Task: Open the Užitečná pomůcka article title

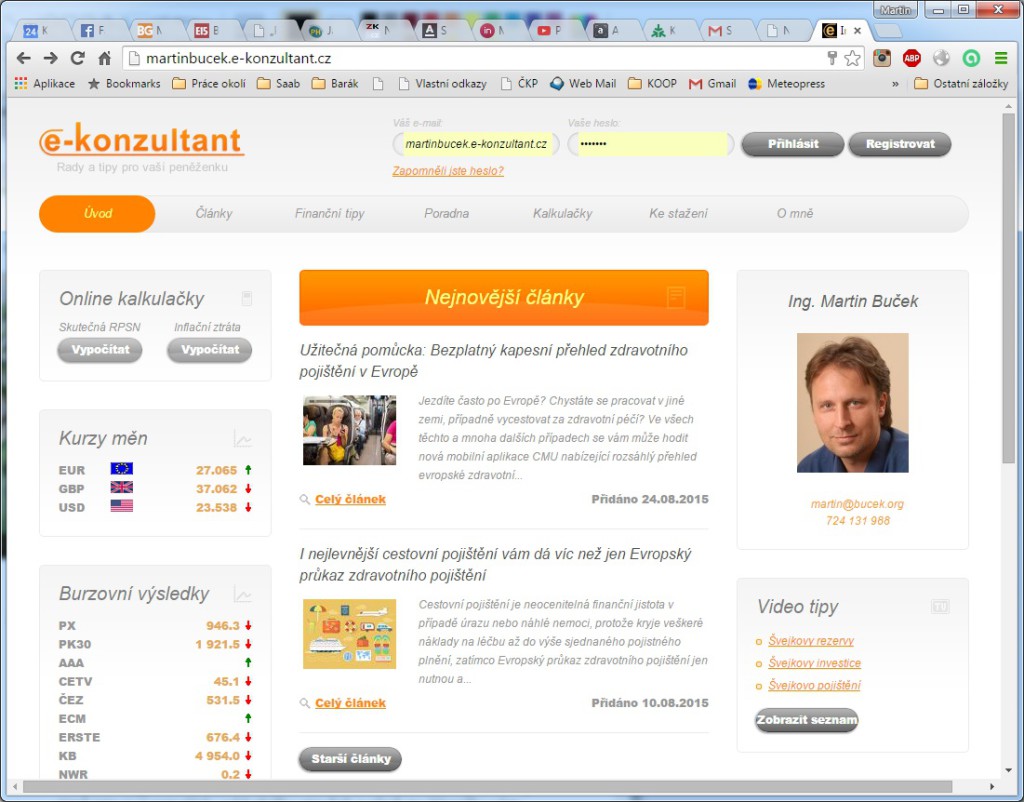Action: click(x=493, y=361)
